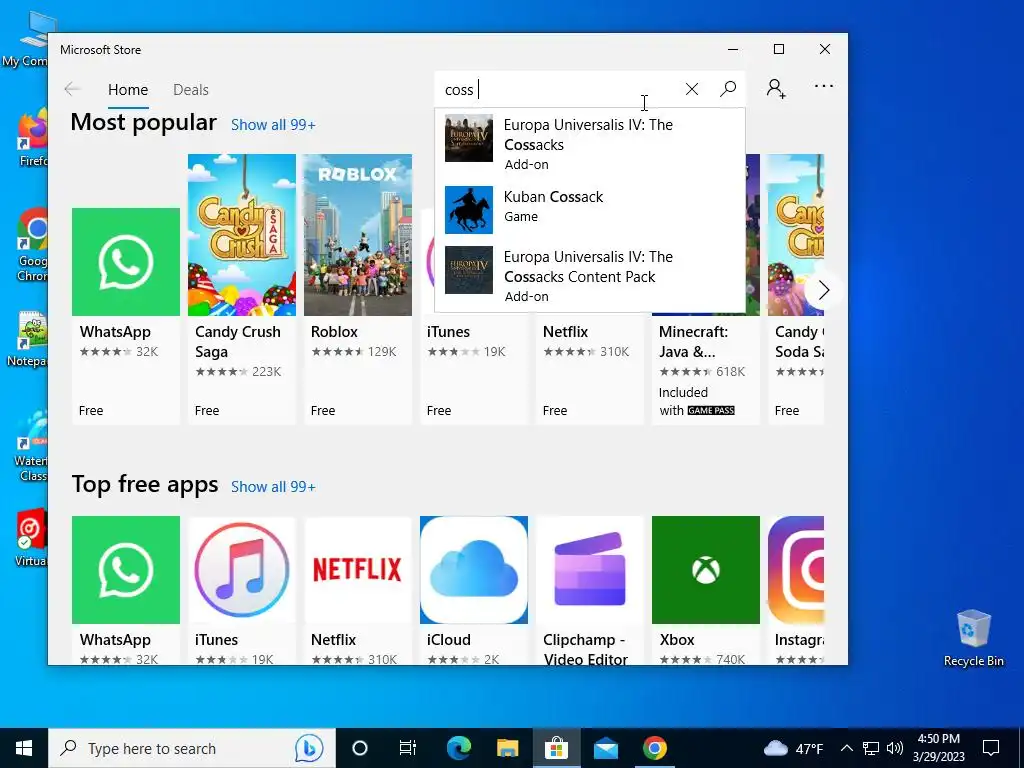
Task: Open iTunes icon in Top free apps
Action: 242,569
